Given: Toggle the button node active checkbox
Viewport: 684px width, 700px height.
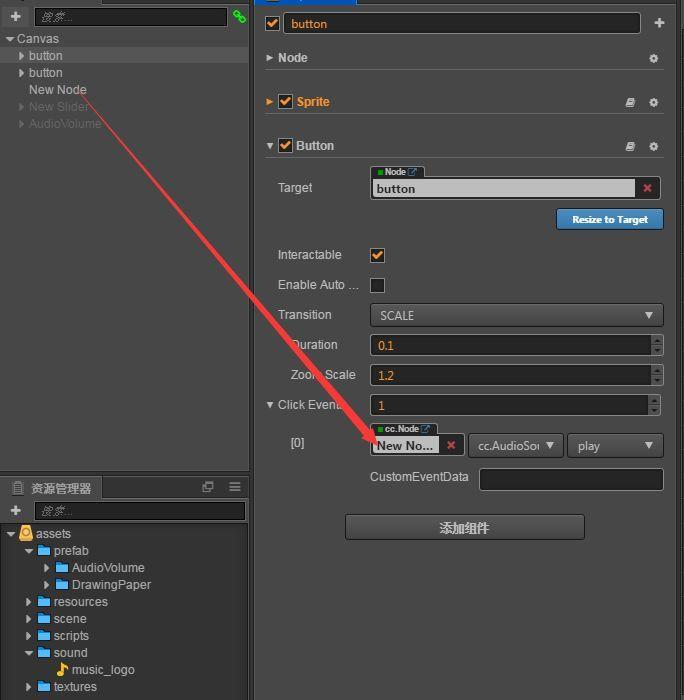Looking at the screenshot, I should pyautogui.click(x=272, y=23).
